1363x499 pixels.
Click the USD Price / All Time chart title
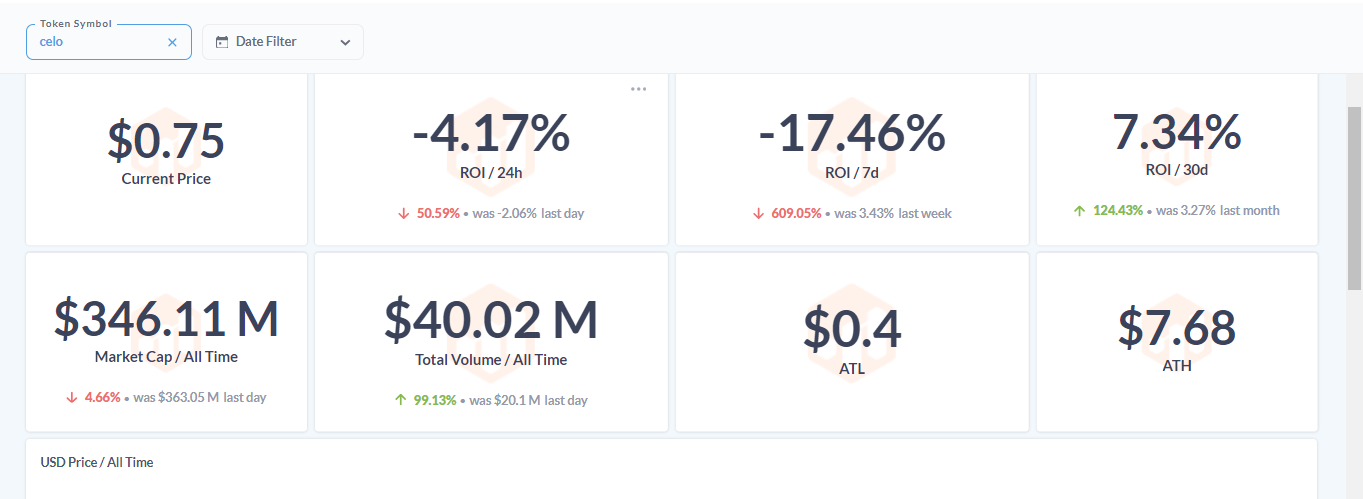97,462
